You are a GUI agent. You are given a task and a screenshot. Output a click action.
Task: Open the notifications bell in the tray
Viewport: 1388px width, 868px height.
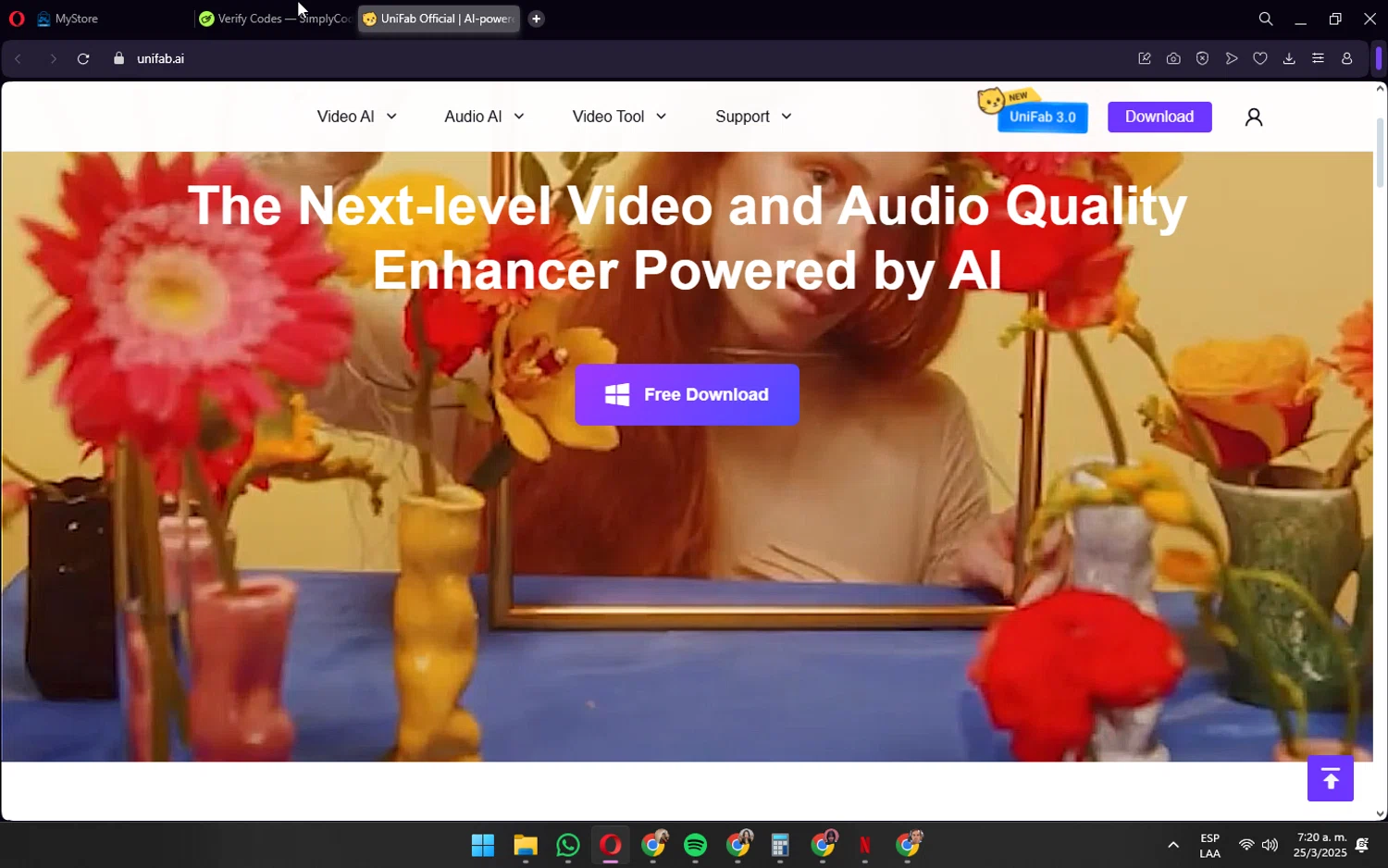(x=1362, y=845)
